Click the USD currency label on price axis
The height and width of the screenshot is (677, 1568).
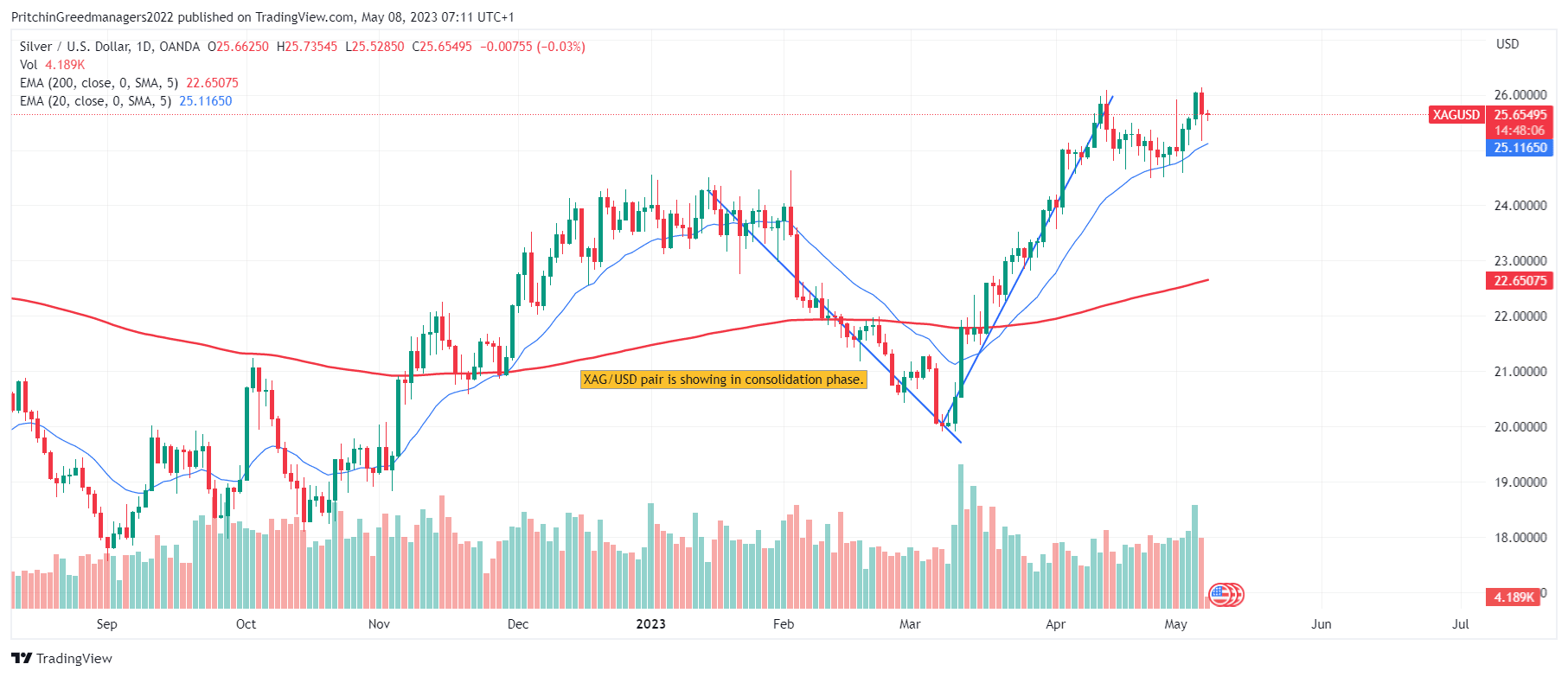[x=1507, y=44]
